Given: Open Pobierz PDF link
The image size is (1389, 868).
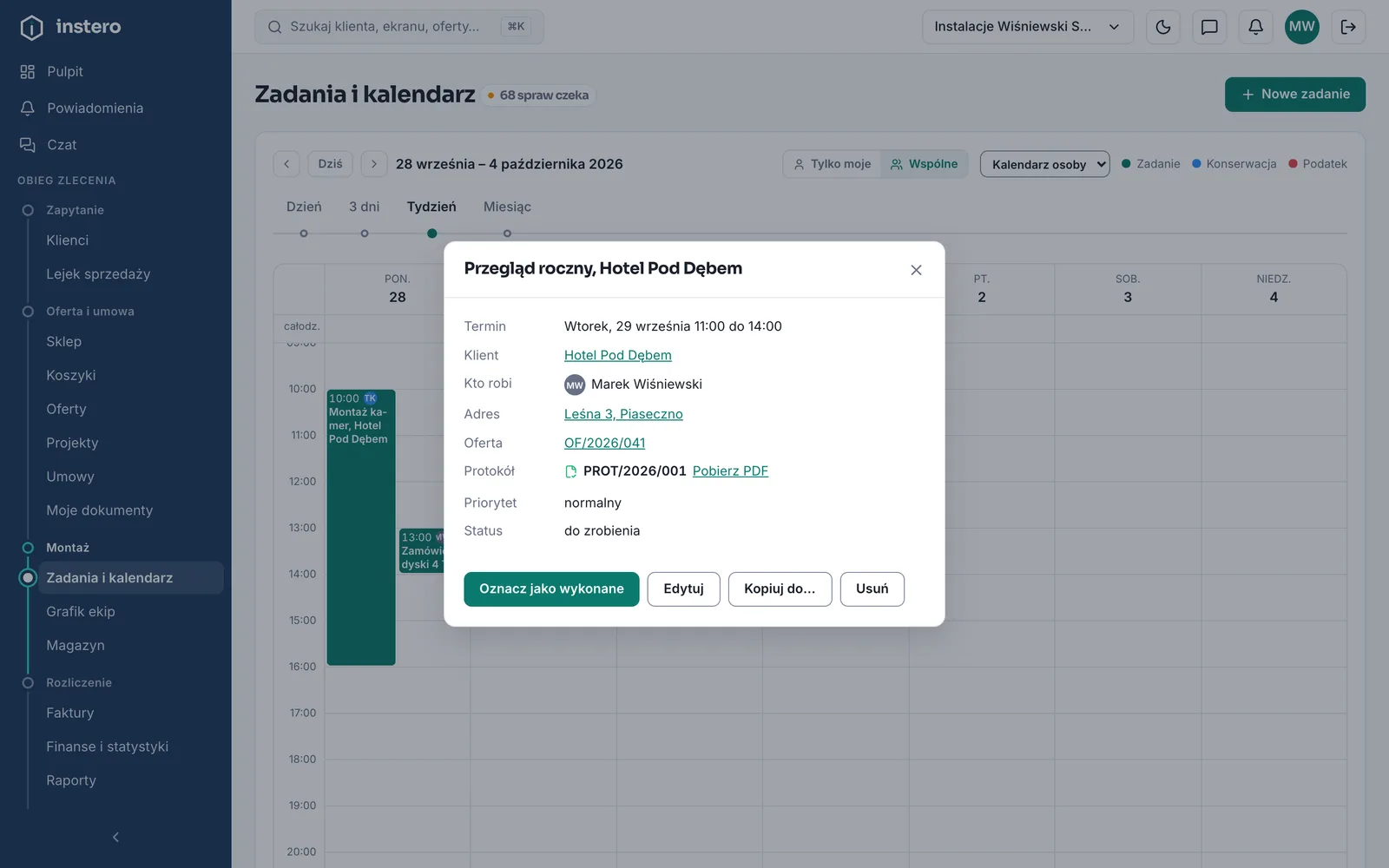Looking at the screenshot, I should pos(730,471).
